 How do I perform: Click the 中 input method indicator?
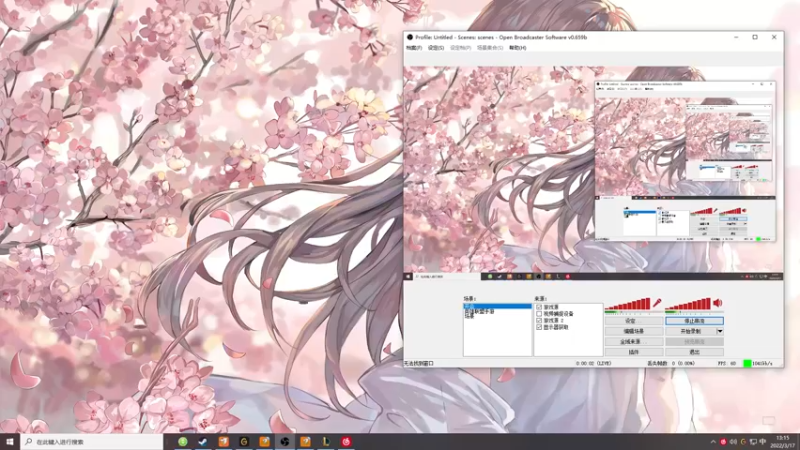click(x=763, y=442)
